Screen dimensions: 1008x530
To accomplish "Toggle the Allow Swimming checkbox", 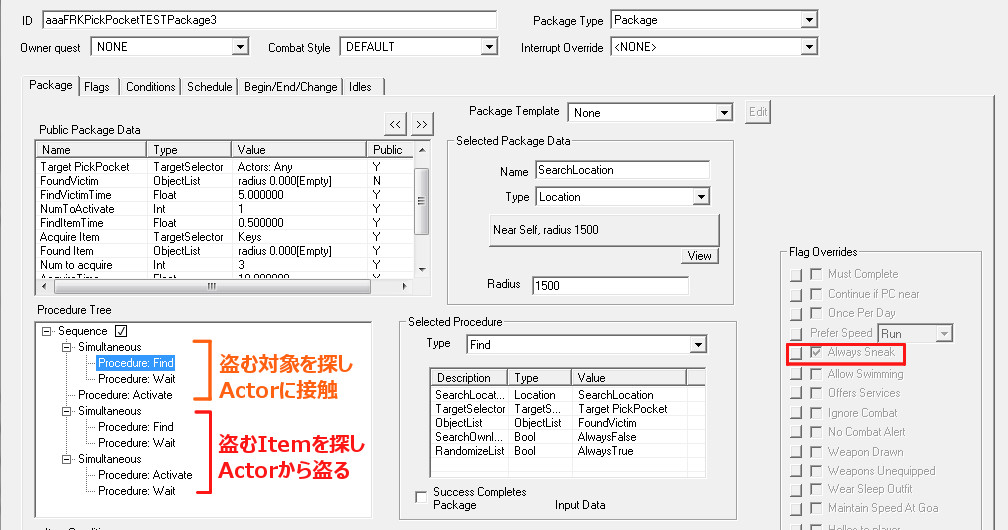I will (816, 374).
